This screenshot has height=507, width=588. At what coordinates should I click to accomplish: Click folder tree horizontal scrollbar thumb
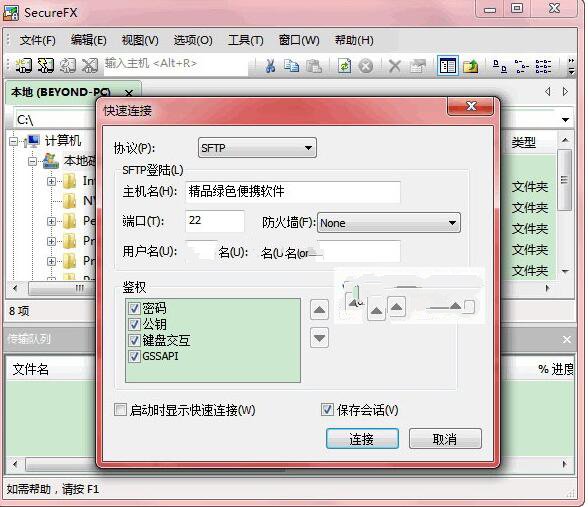point(62,288)
